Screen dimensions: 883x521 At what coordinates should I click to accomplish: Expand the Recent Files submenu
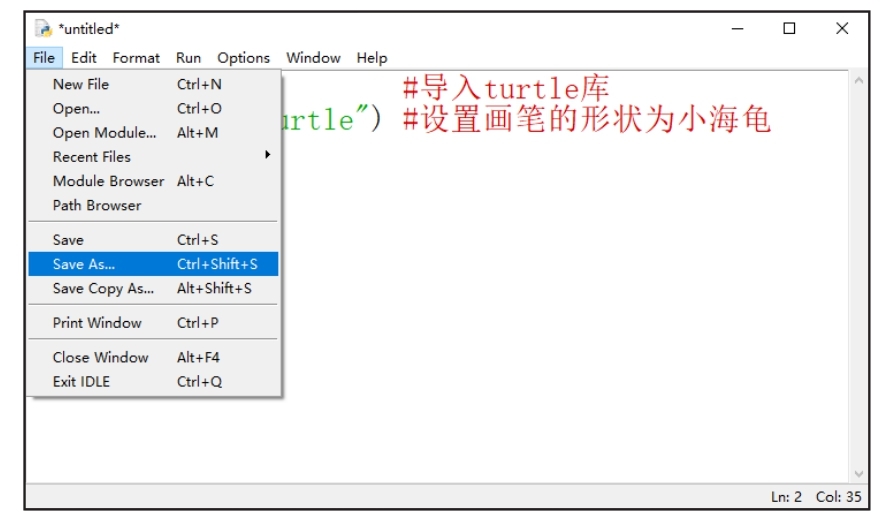[x=153, y=157]
